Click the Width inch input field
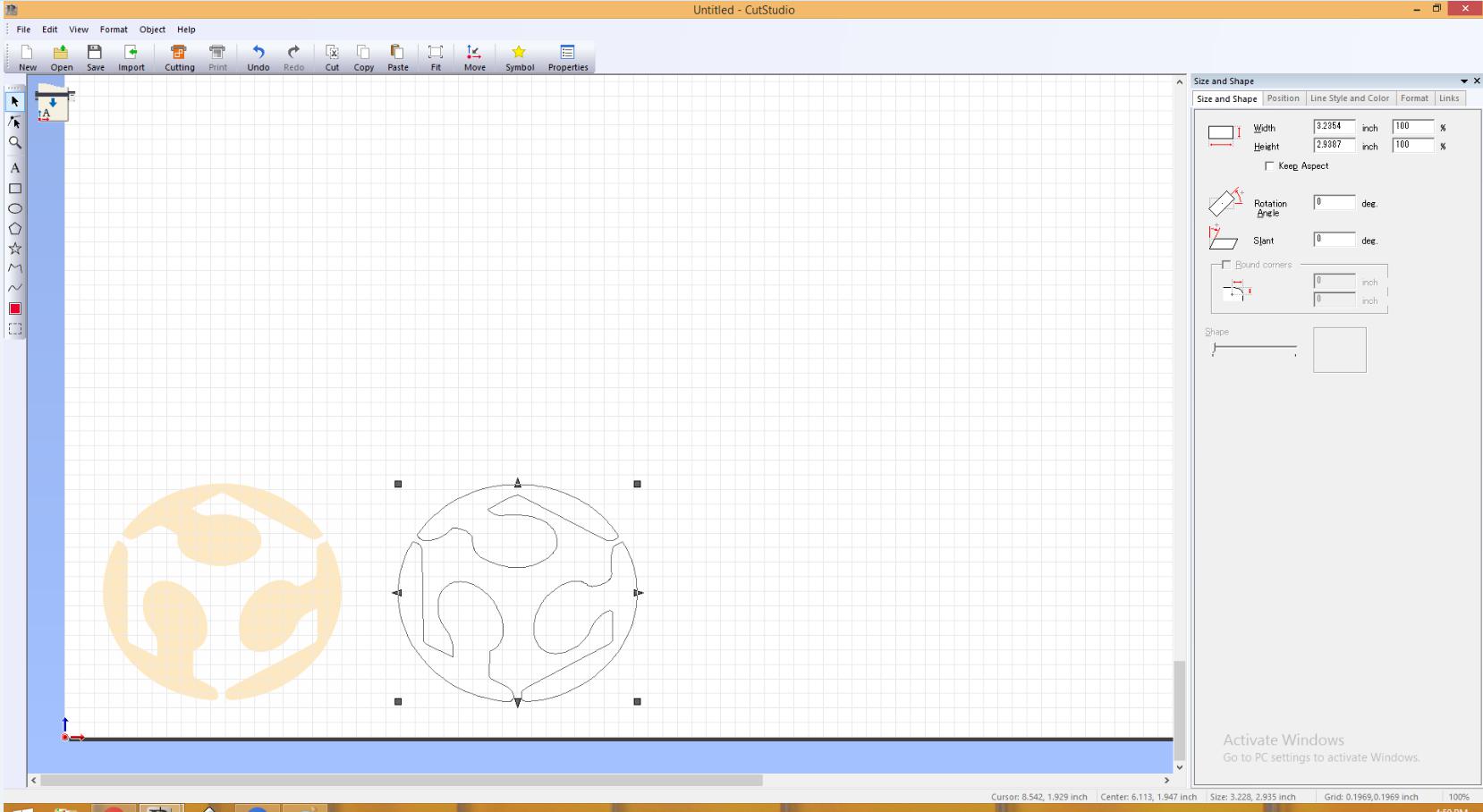The width and height of the screenshot is (1483, 812). [x=1334, y=127]
